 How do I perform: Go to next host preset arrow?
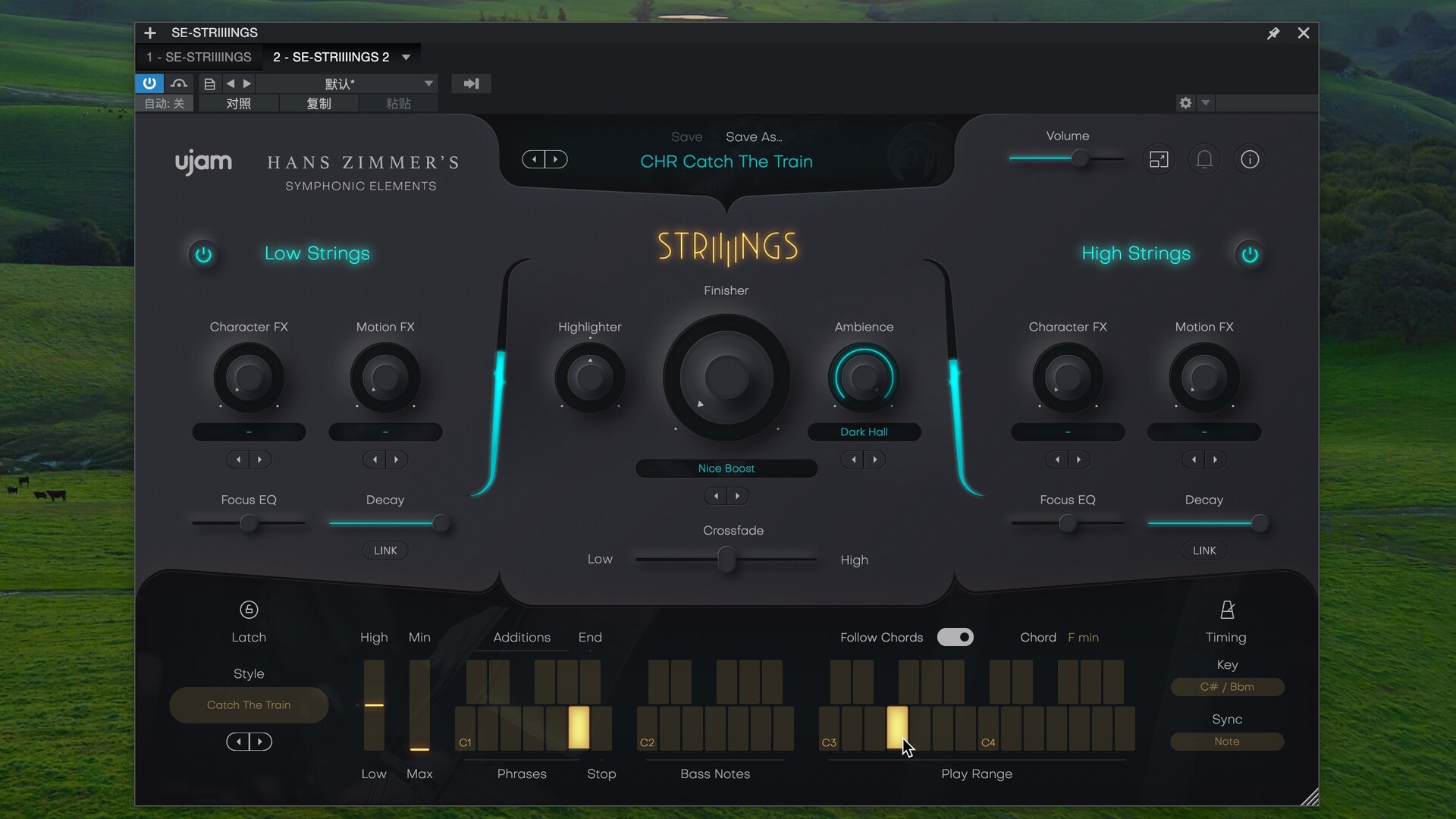[x=247, y=83]
